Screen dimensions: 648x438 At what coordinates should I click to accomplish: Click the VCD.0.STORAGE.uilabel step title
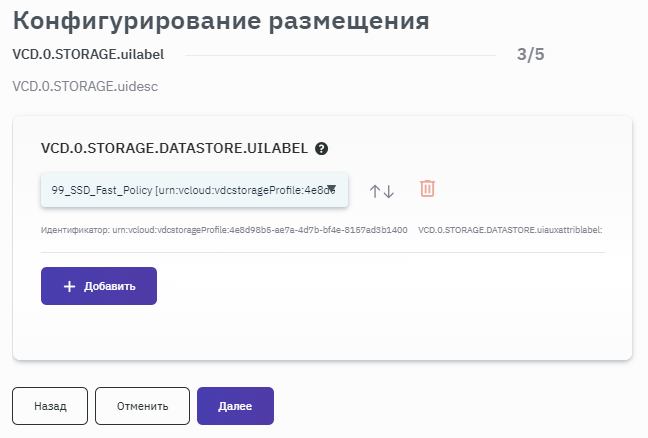point(88,55)
